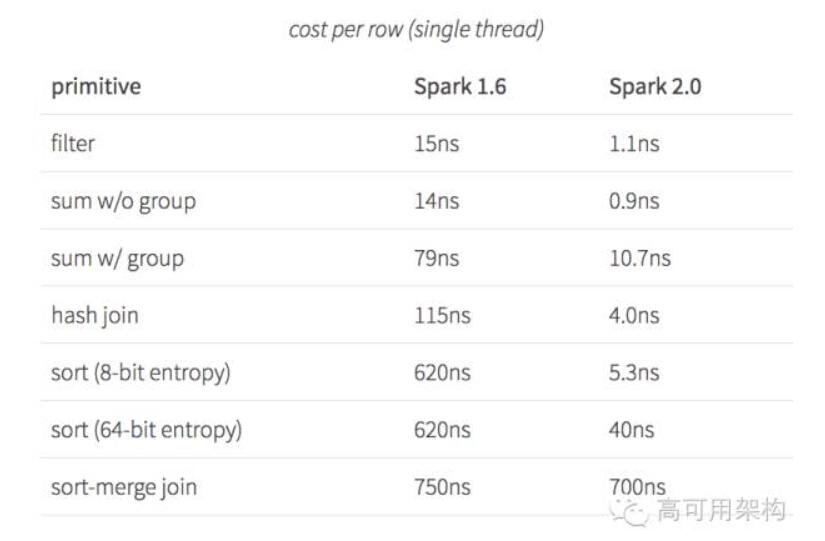Click the 115ns hash join value
This screenshot has width=825, height=541.
(x=442, y=316)
